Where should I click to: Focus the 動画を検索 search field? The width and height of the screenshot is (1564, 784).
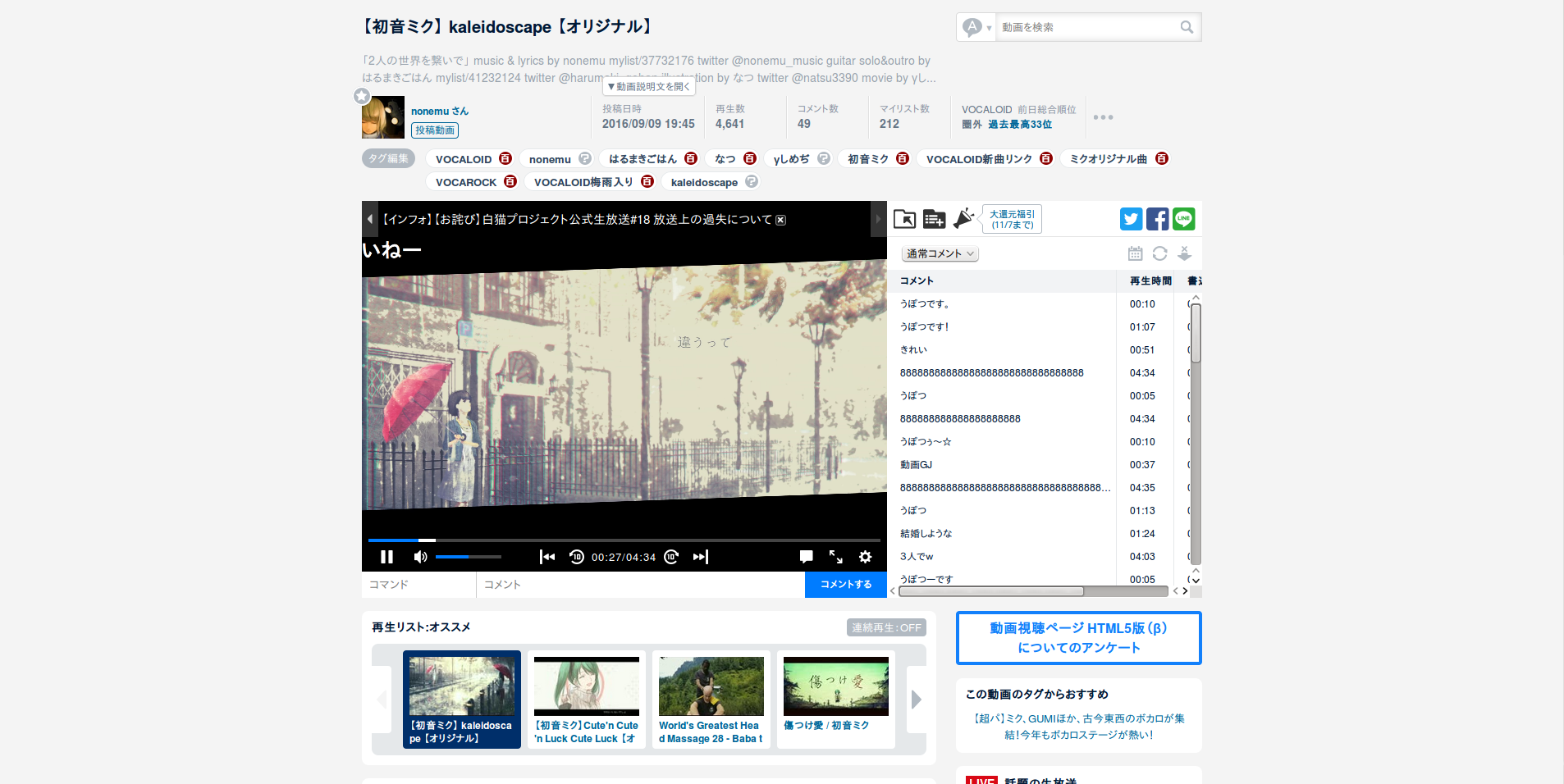coord(1087,27)
